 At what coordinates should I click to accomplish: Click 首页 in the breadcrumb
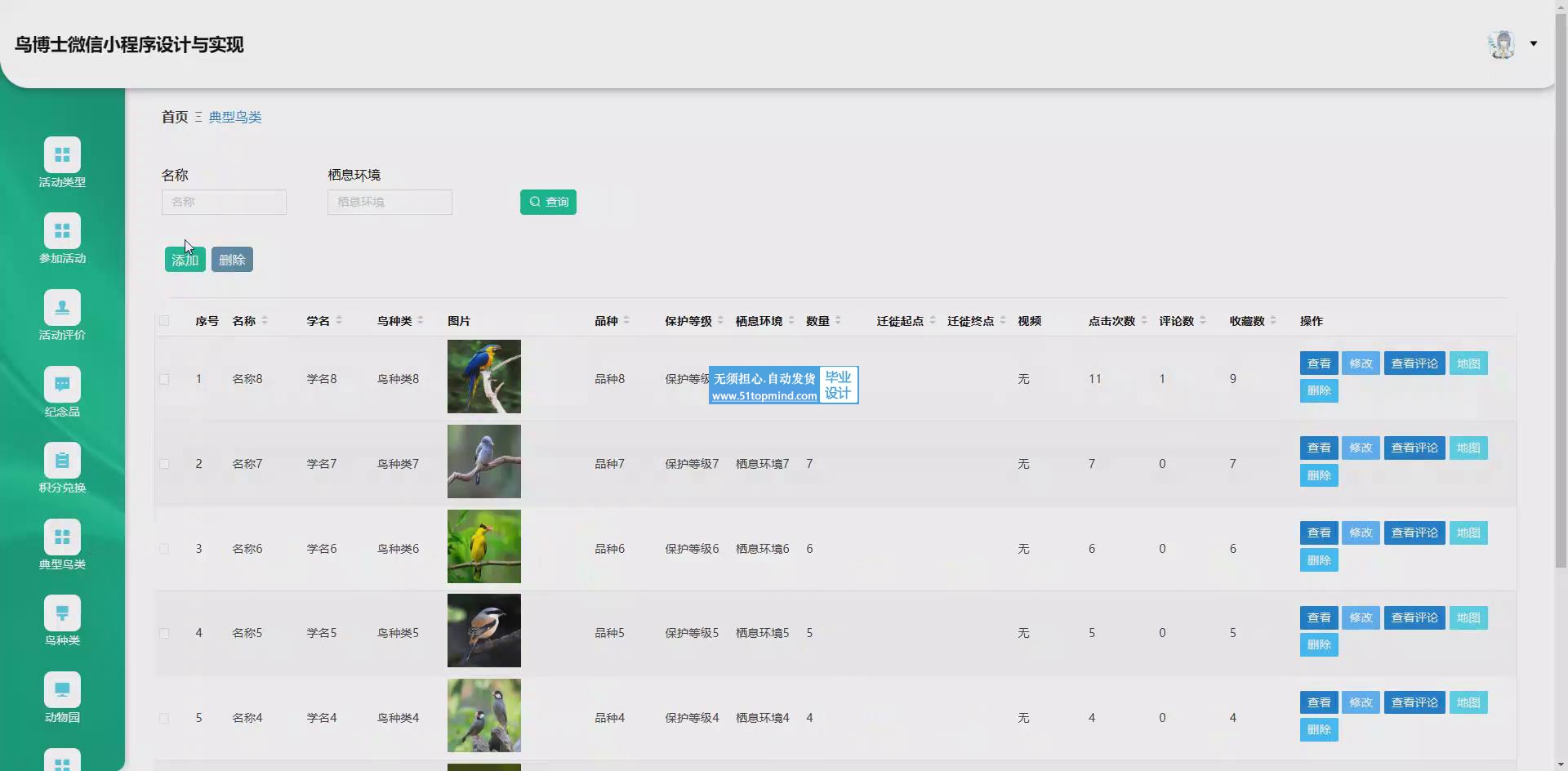click(175, 117)
